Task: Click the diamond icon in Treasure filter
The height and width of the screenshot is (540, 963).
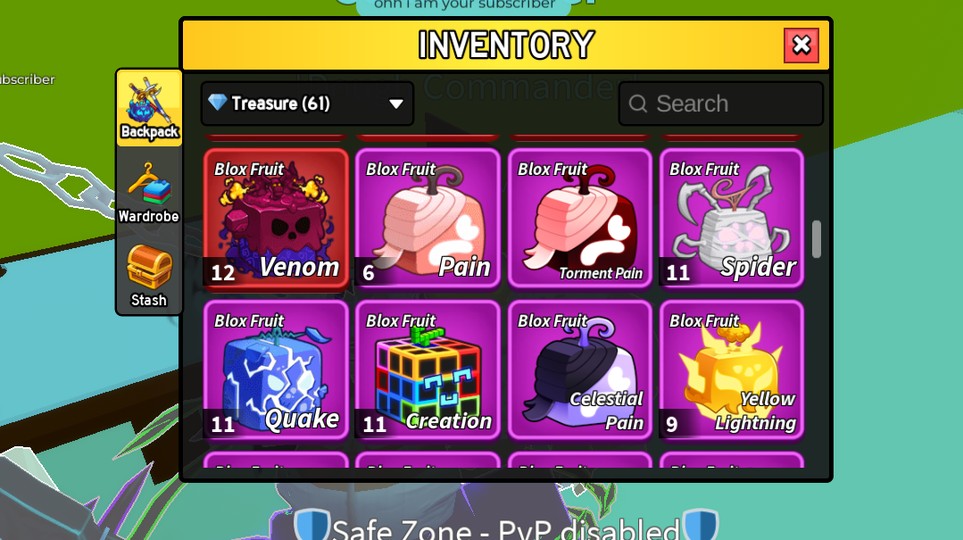Action: [217, 102]
